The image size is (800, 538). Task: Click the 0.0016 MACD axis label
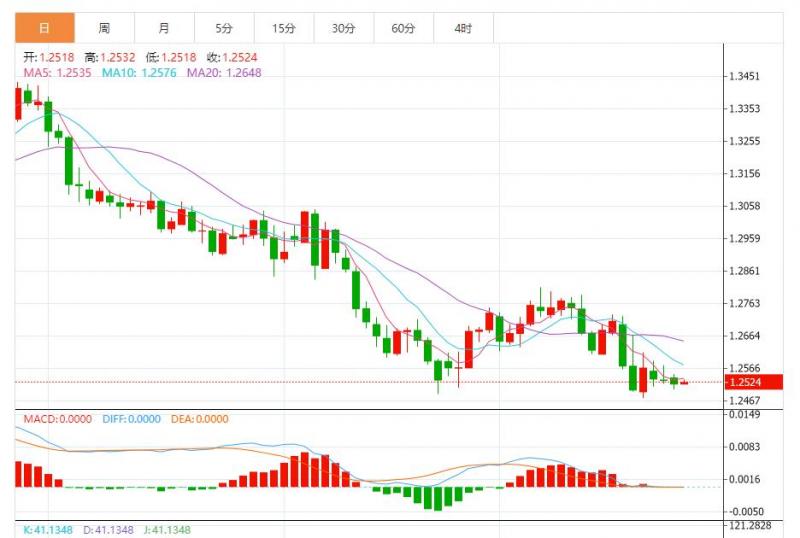pyautogui.click(x=744, y=479)
